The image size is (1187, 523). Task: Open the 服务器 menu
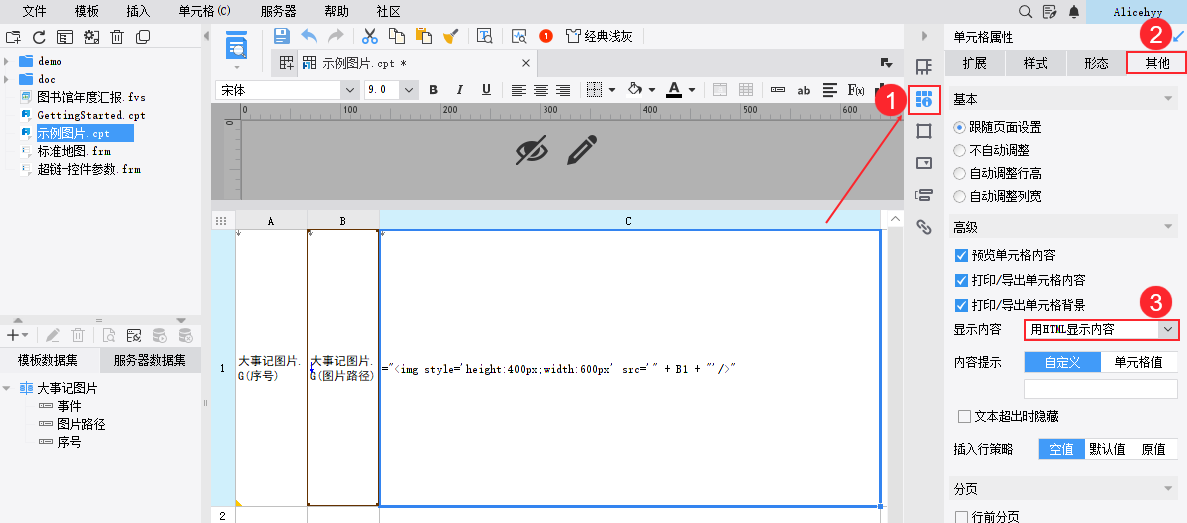click(278, 11)
